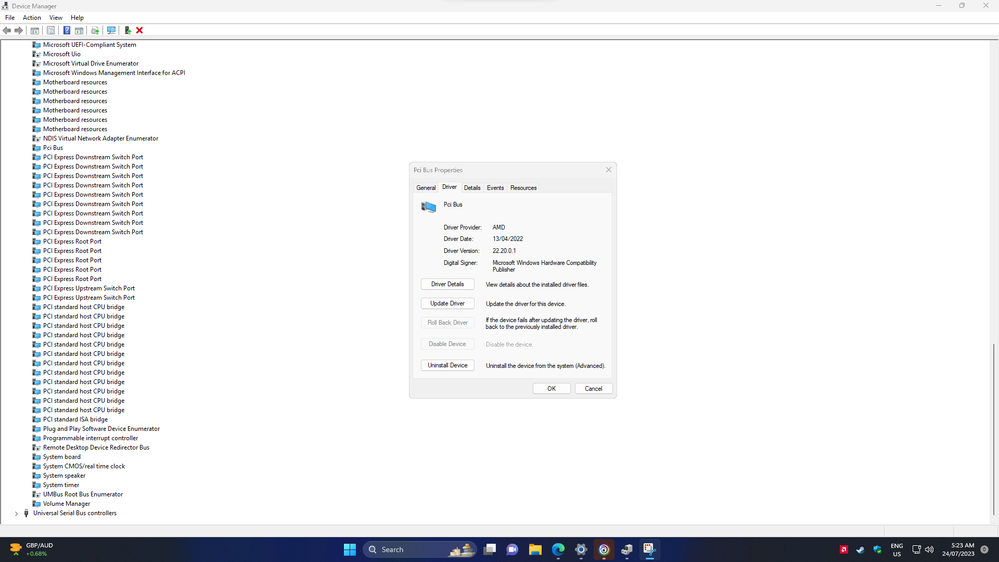
Task: Click the device icon next to Volume Manager
Action: click(36, 503)
